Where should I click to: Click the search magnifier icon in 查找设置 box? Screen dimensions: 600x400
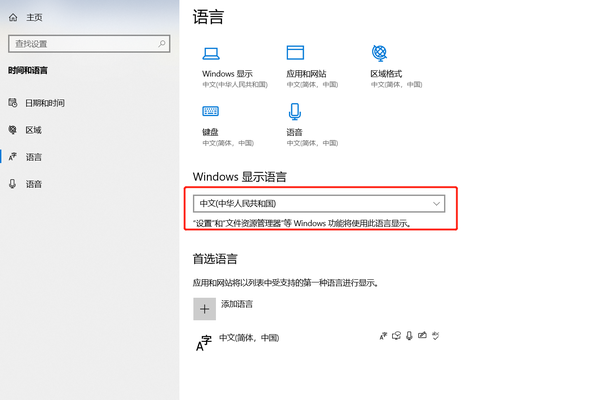click(162, 44)
